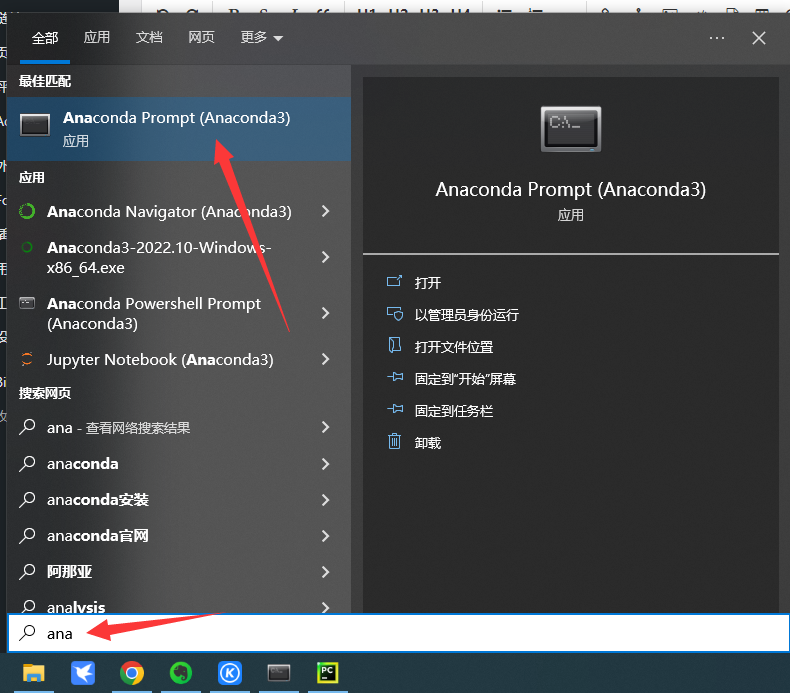Open Evernote elephant icon on taskbar
The image size is (790, 693).
point(180,673)
